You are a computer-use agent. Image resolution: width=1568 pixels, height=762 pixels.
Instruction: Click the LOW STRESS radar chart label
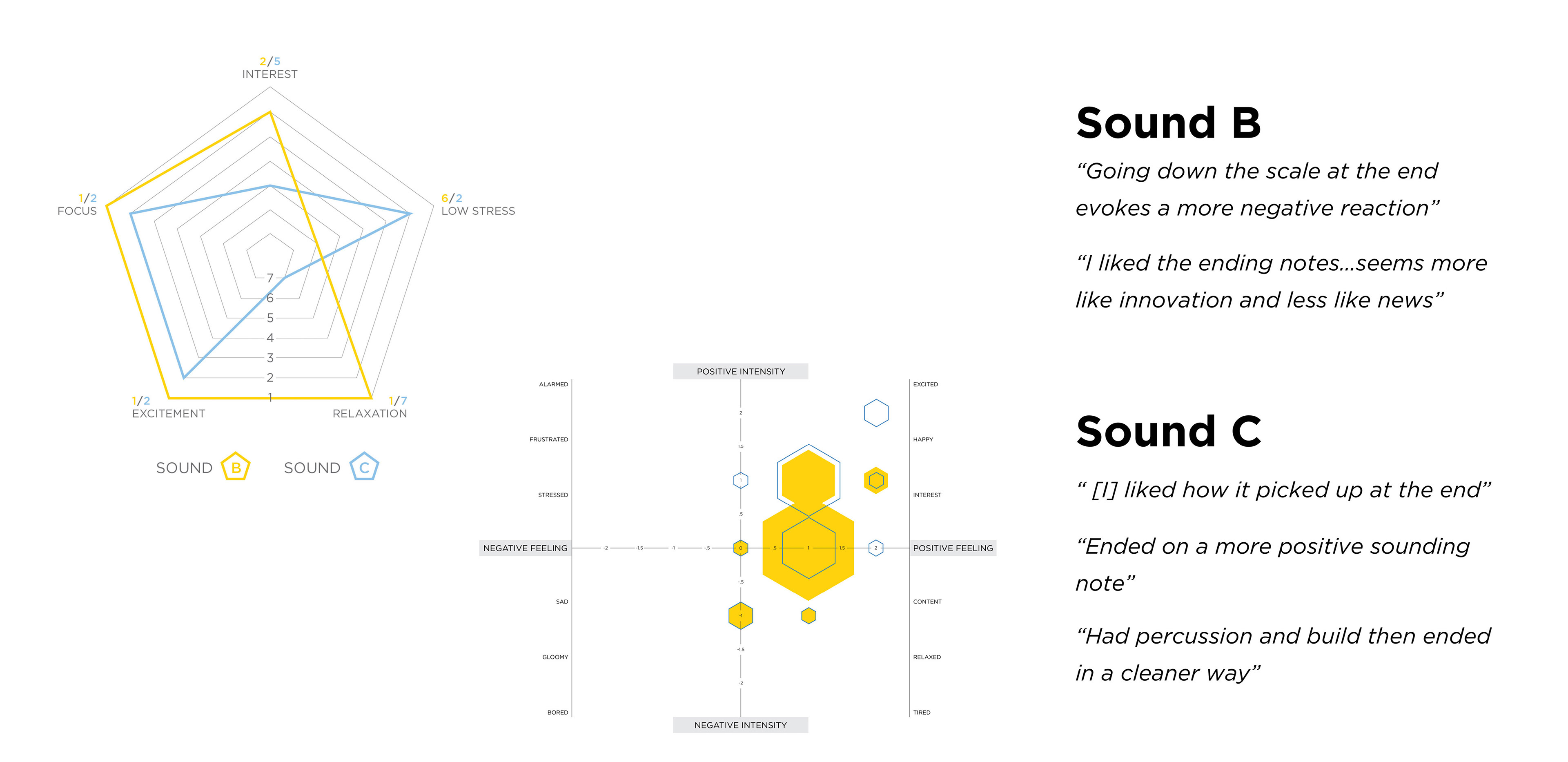tap(478, 211)
